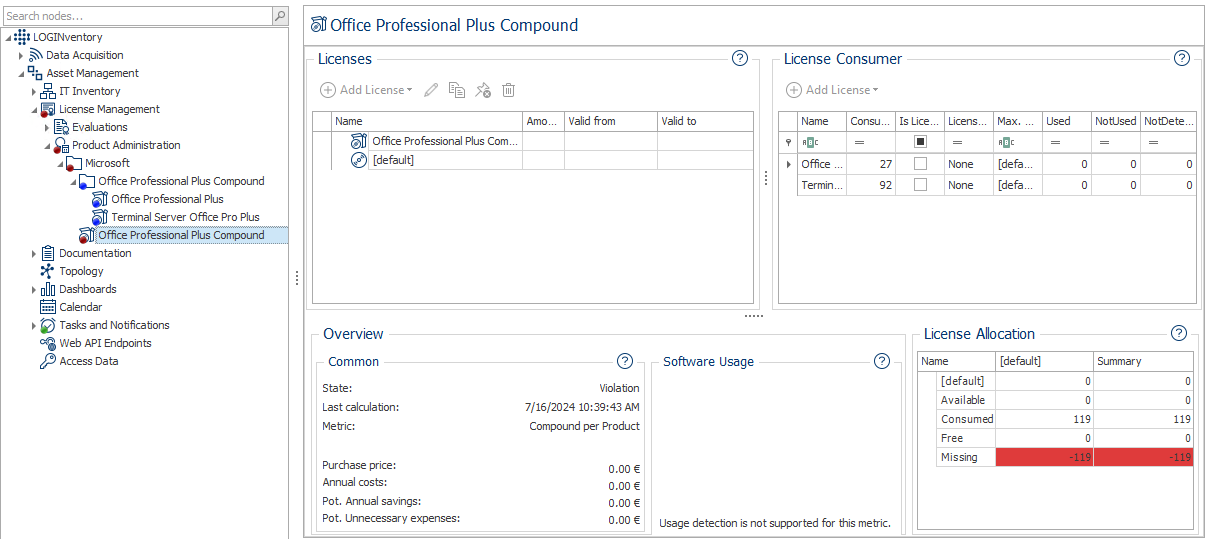Sort consumers by NotUsed column header
Image resolution: width=1206 pixels, height=539 pixels.
1115,121
